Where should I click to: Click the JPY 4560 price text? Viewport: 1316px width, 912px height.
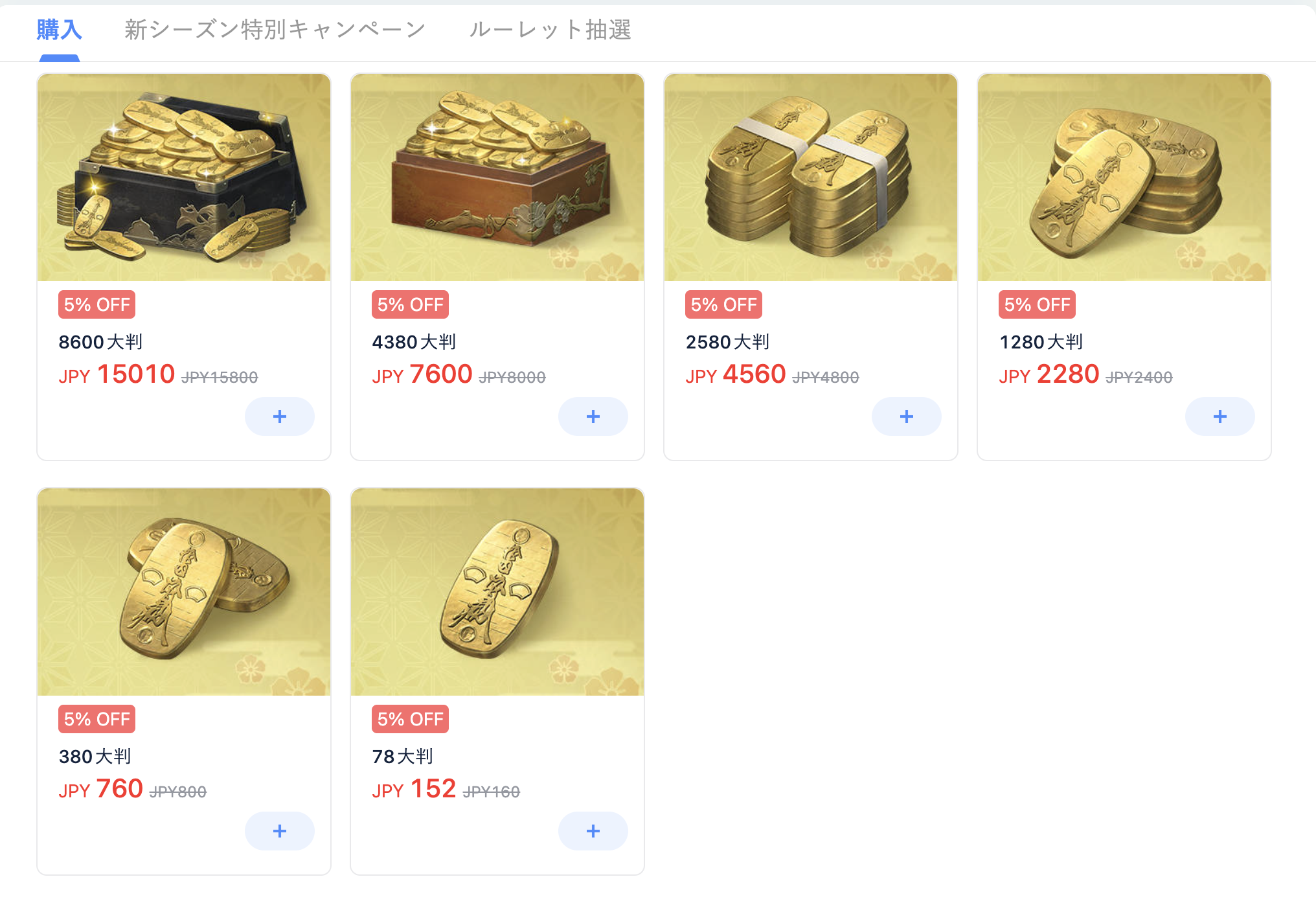(x=736, y=374)
